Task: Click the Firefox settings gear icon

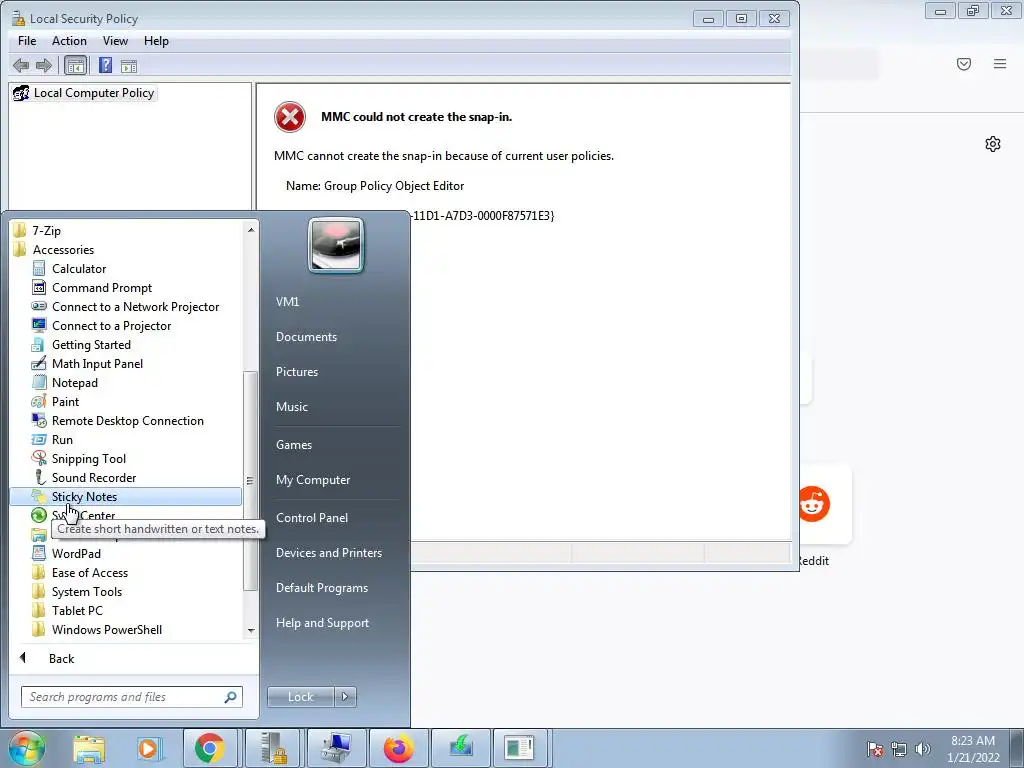Action: click(993, 144)
